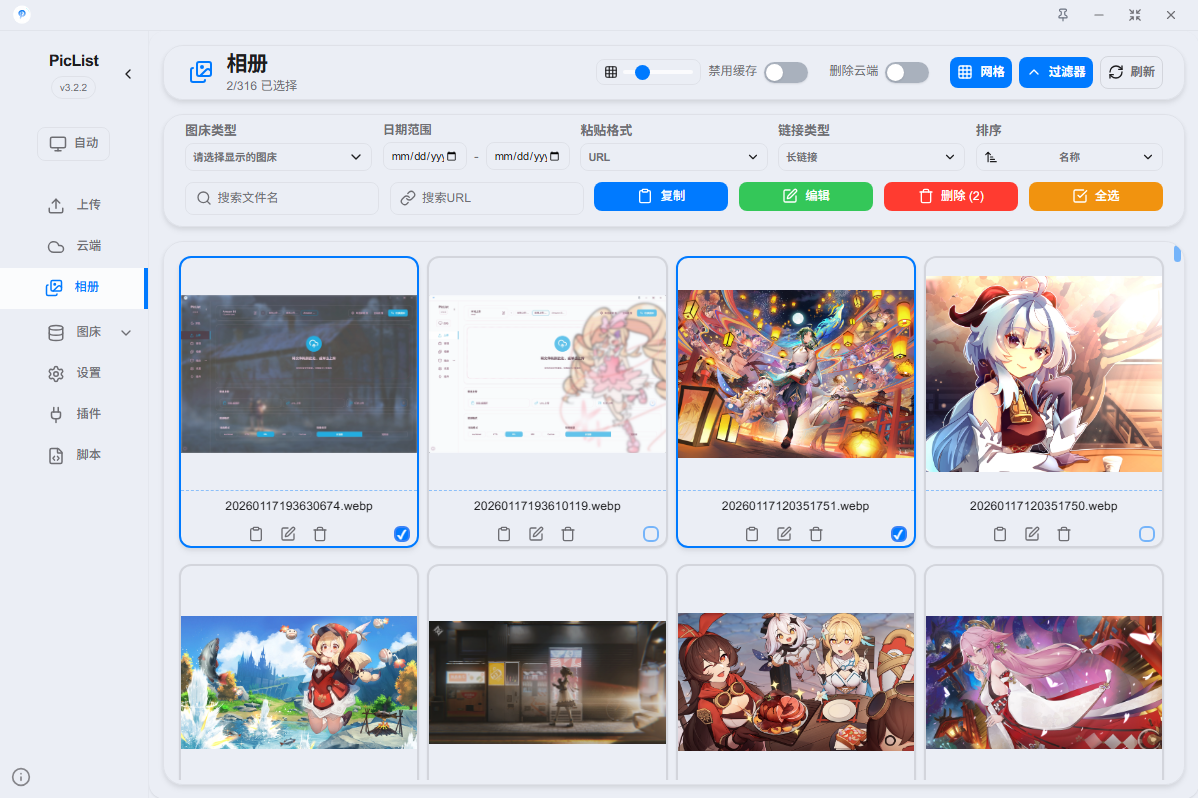The height and width of the screenshot is (798, 1198).
Task: Open second date picker calendar icon
Action: [555, 157]
